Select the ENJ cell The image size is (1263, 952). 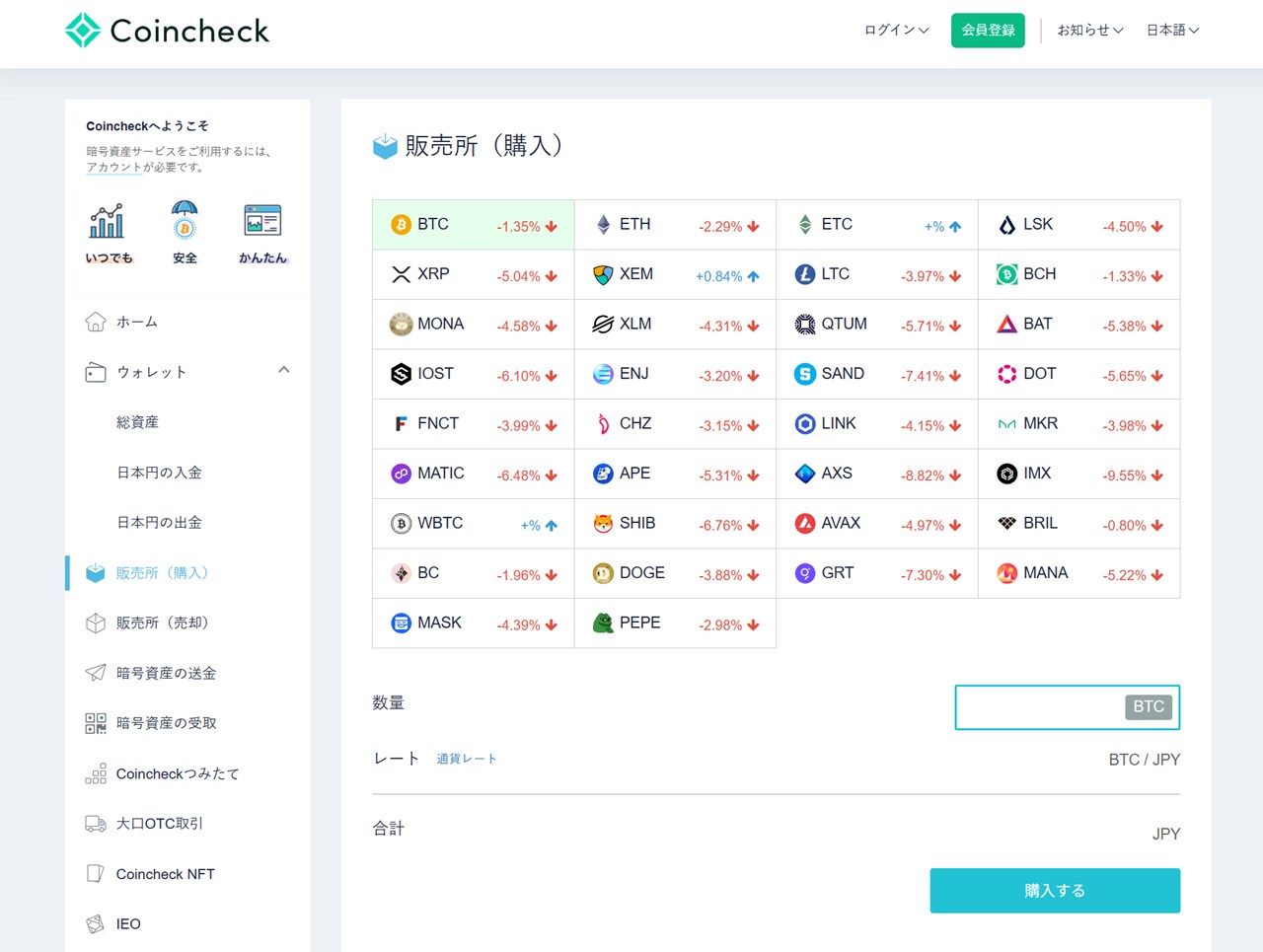pos(675,374)
